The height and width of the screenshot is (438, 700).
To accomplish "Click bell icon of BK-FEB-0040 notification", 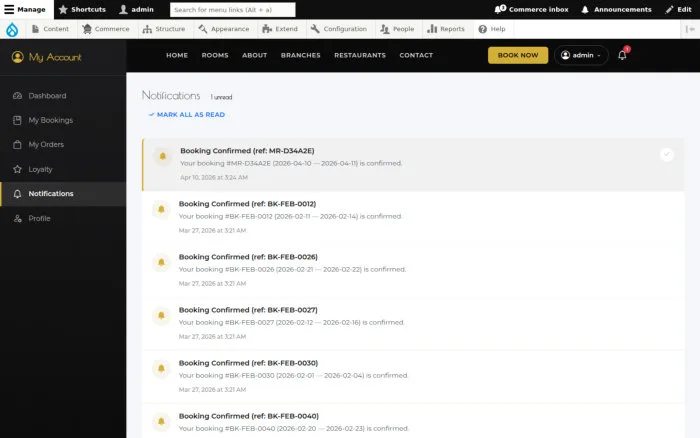I will 161,421.
